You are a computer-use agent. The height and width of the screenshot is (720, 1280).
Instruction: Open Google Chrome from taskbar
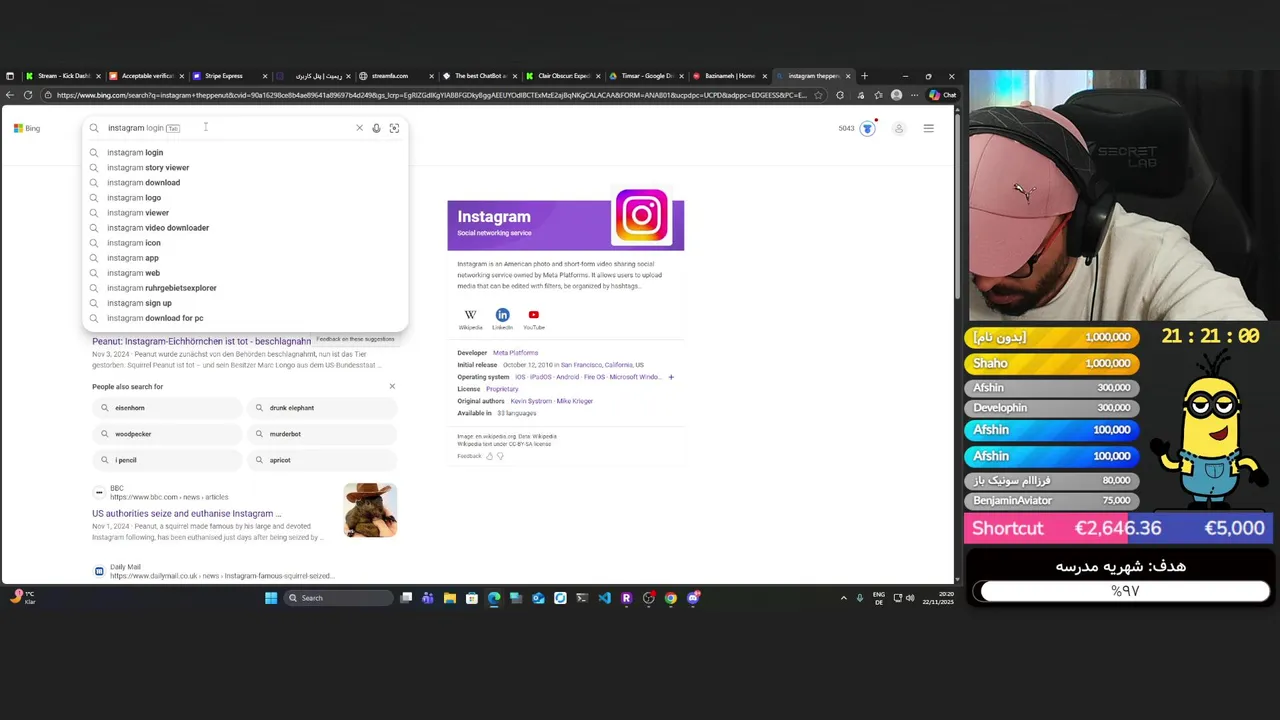pos(670,598)
